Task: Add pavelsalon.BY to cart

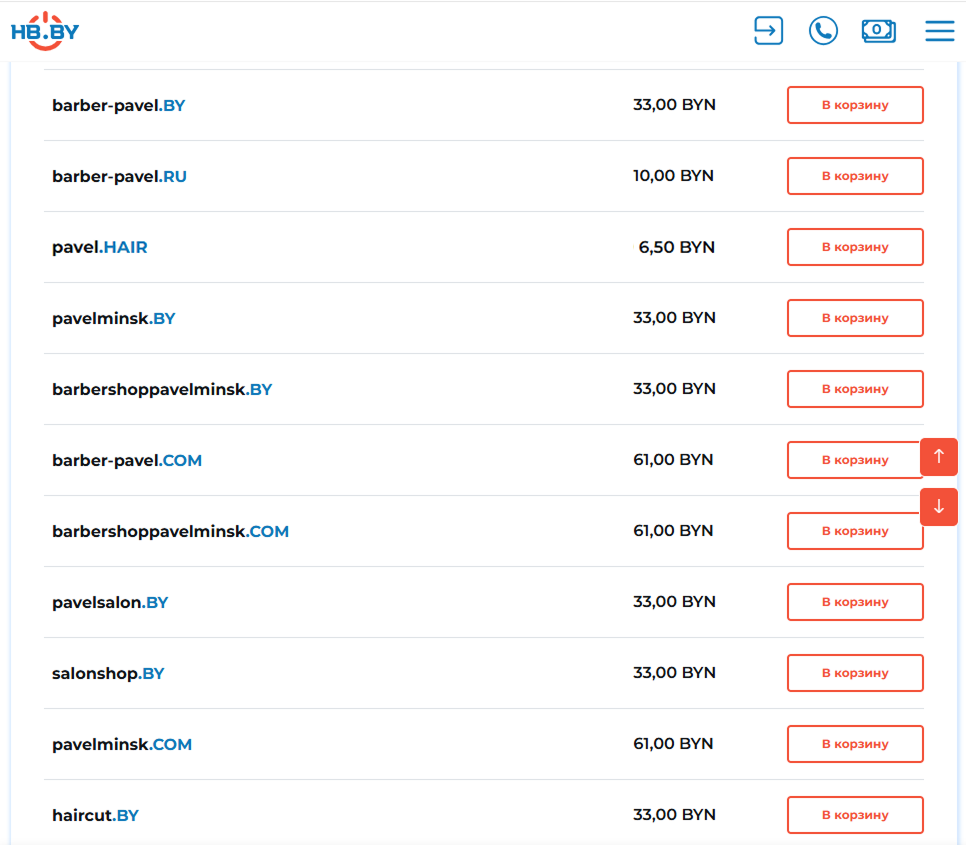Action: pyautogui.click(x=854, y=602)
